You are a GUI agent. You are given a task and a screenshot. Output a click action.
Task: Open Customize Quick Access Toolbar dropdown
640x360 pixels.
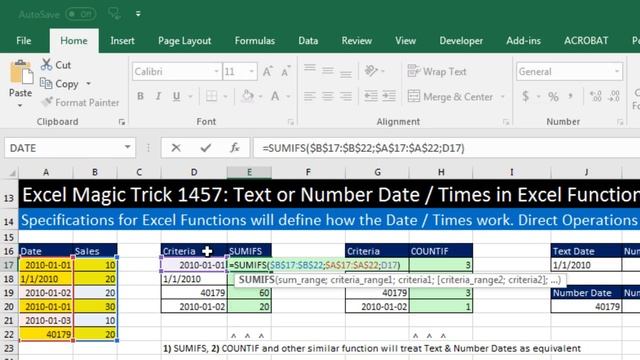pyautogui.click(x=138, y=14)
